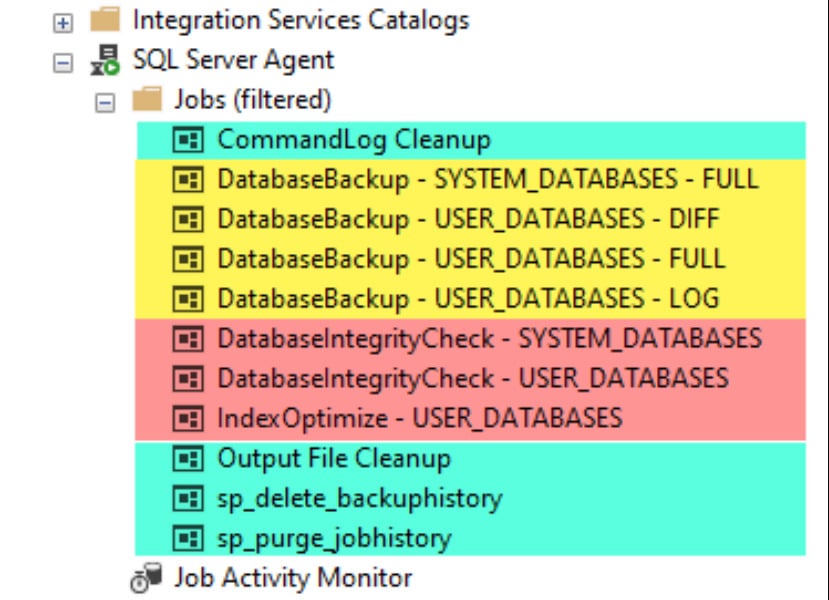Collapse the Jobs (filtered) folder
The height and width of the screenshot is (600, 829).
(105, 103)
